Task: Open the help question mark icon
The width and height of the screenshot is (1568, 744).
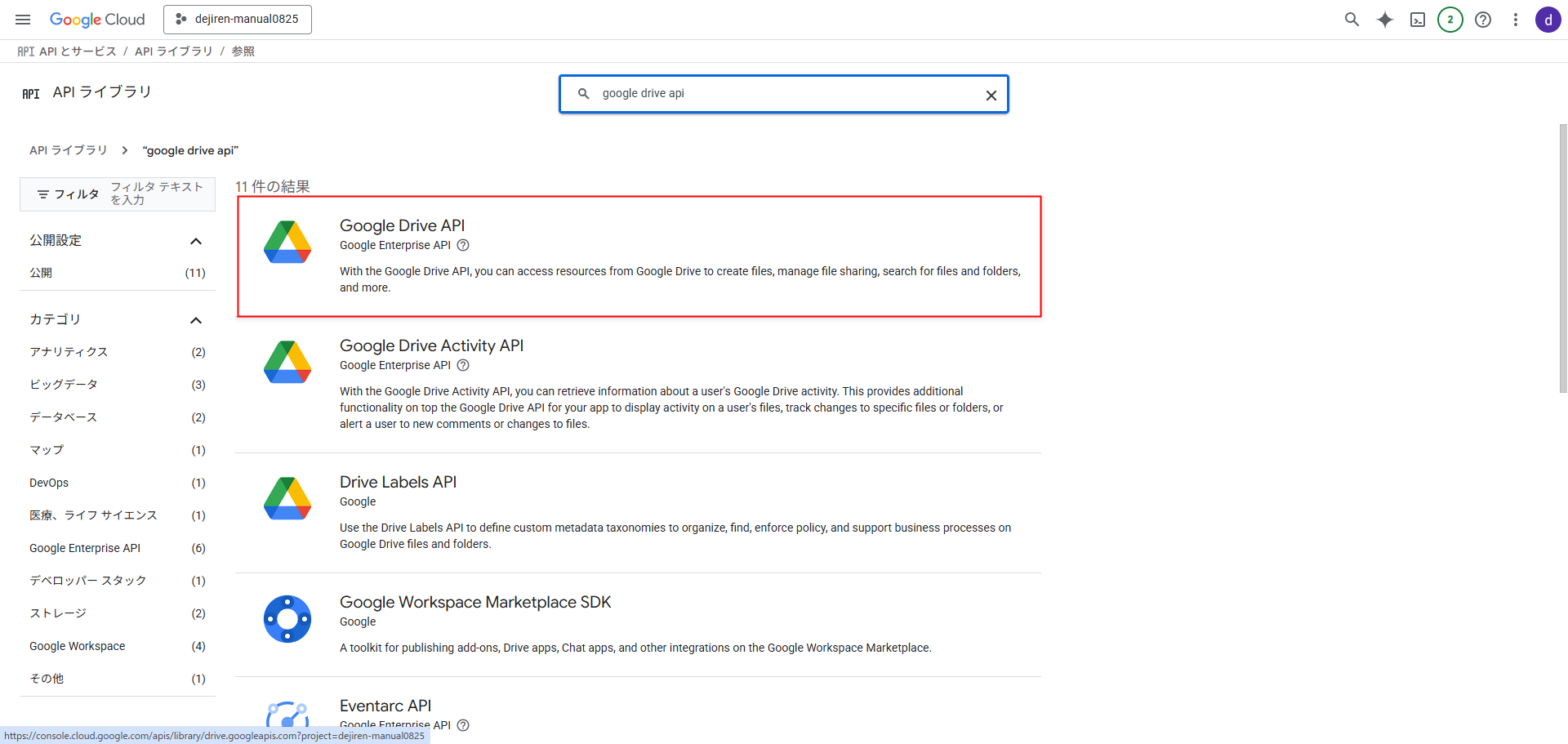Action: [1482, 20]
